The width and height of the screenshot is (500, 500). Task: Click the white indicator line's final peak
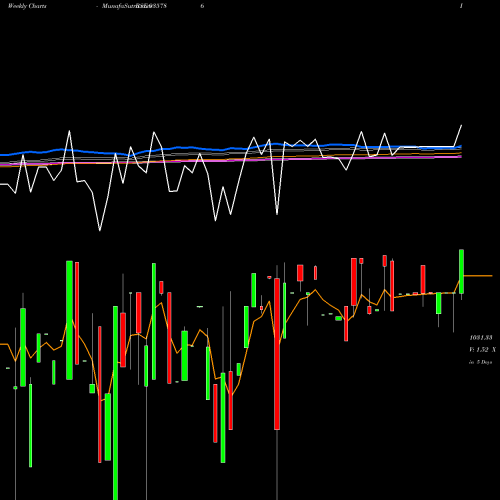point(462,125)
